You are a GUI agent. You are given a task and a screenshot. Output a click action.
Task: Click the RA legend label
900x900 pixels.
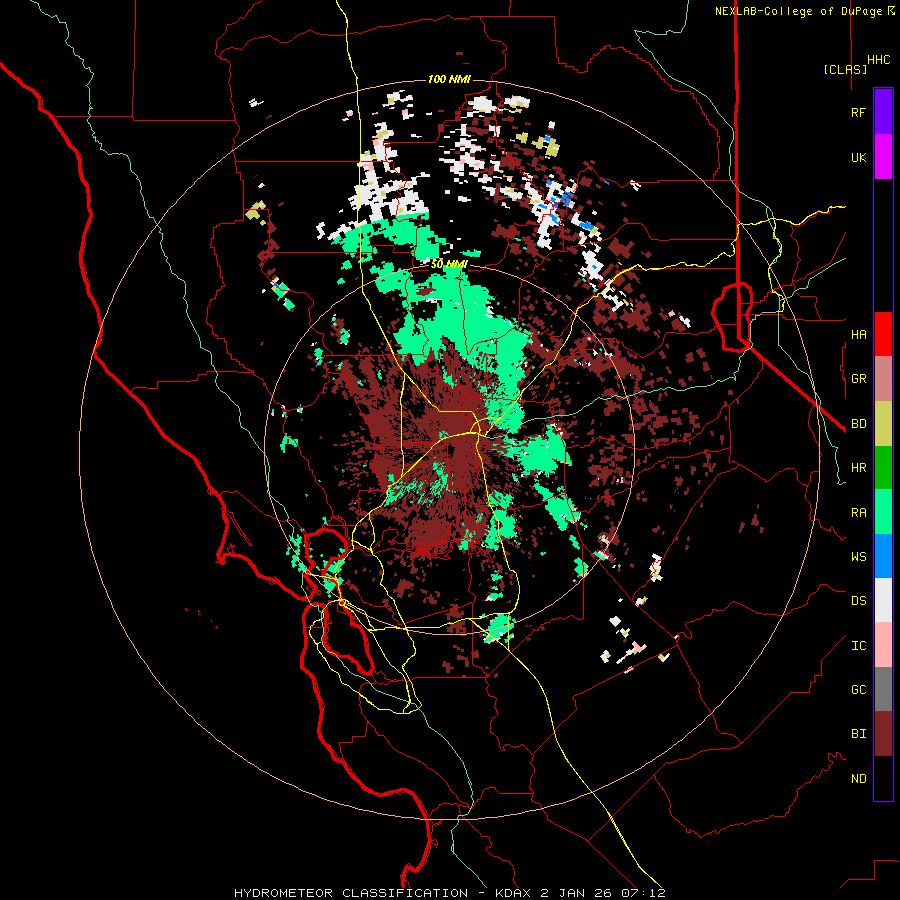(x=858, y=512)
